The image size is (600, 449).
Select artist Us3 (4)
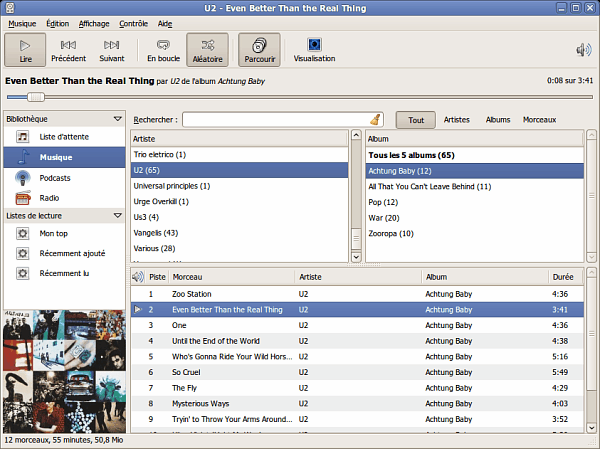click(240, 217)
